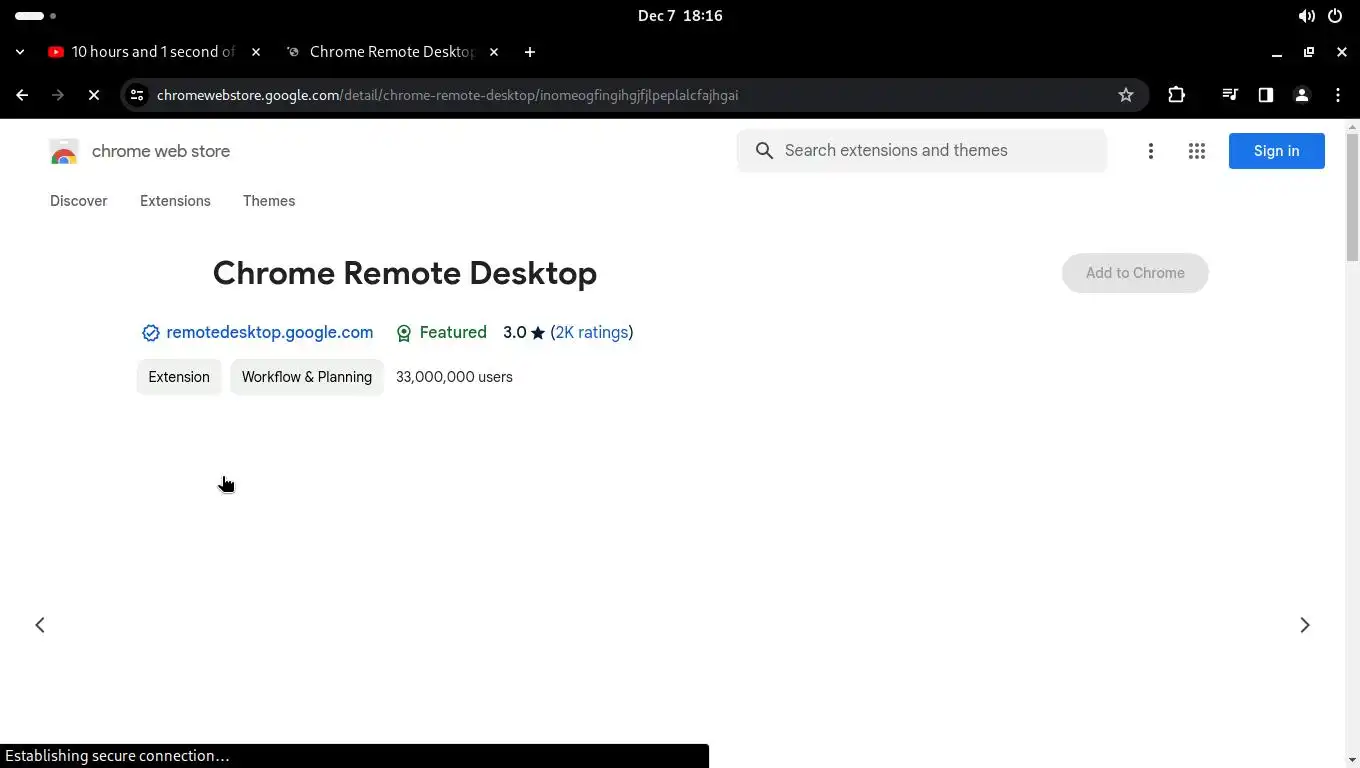The height and width of the screenshot is (768, 1360).
Task: Open the volume indicator in top bar
Action: [1306, 16]
